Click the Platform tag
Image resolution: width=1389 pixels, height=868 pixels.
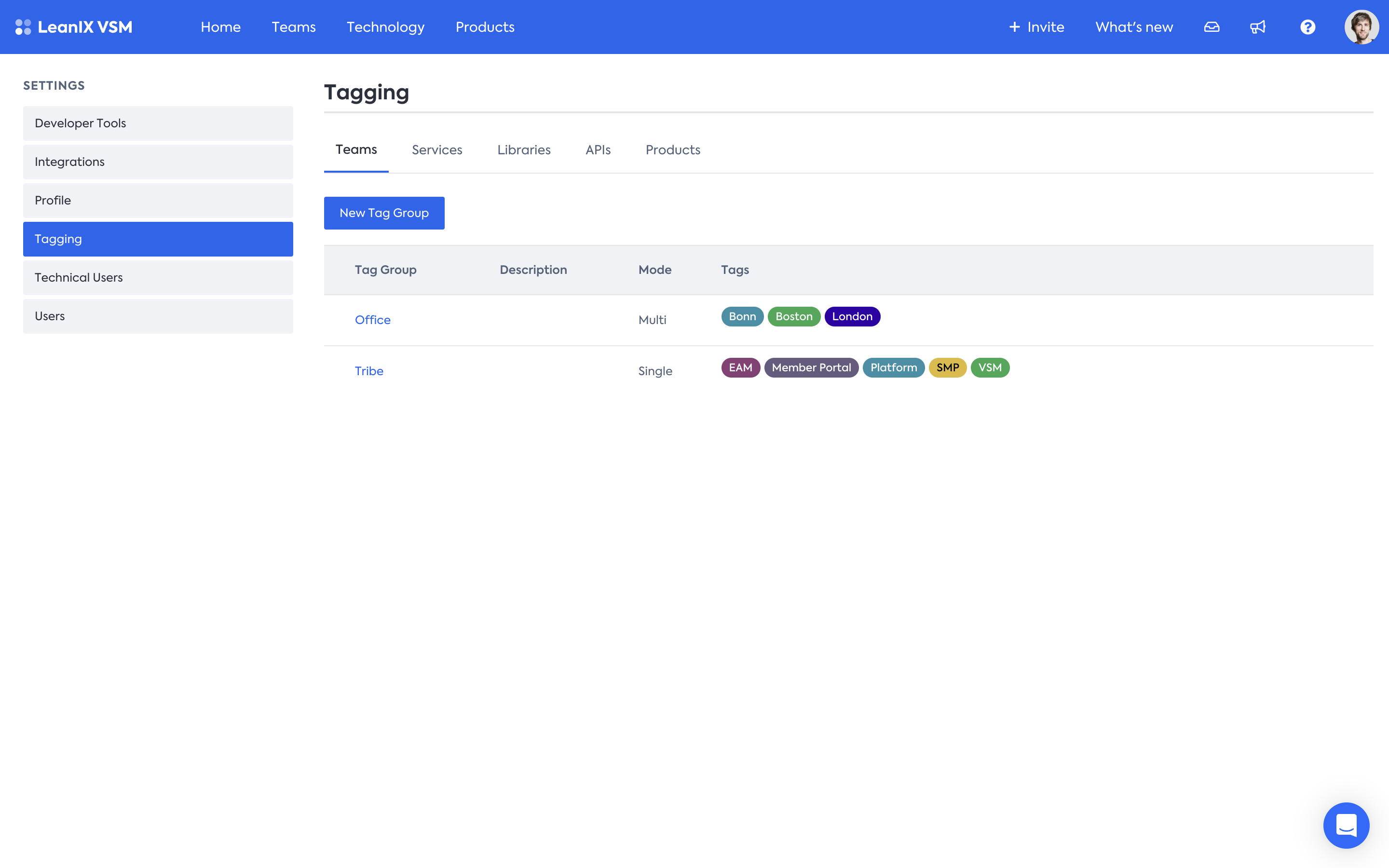click(894, 367)
